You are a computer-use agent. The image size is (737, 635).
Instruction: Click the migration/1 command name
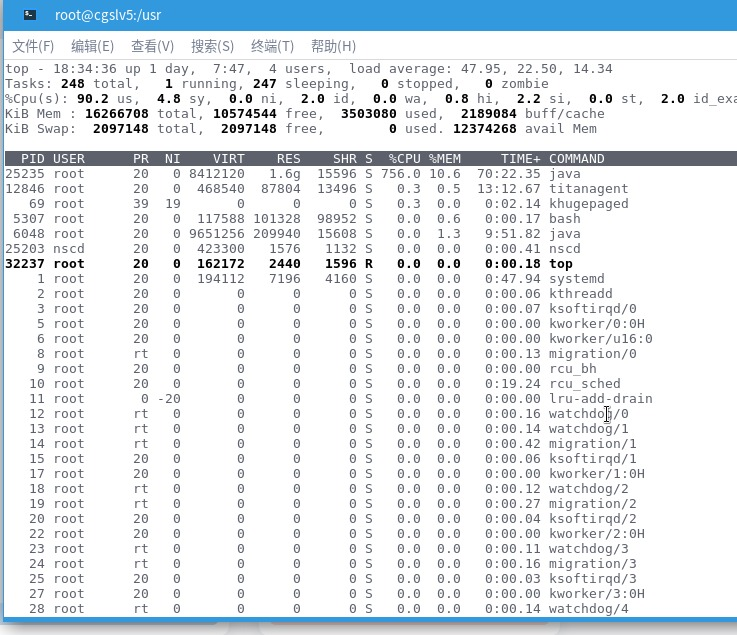pos(593,444)
